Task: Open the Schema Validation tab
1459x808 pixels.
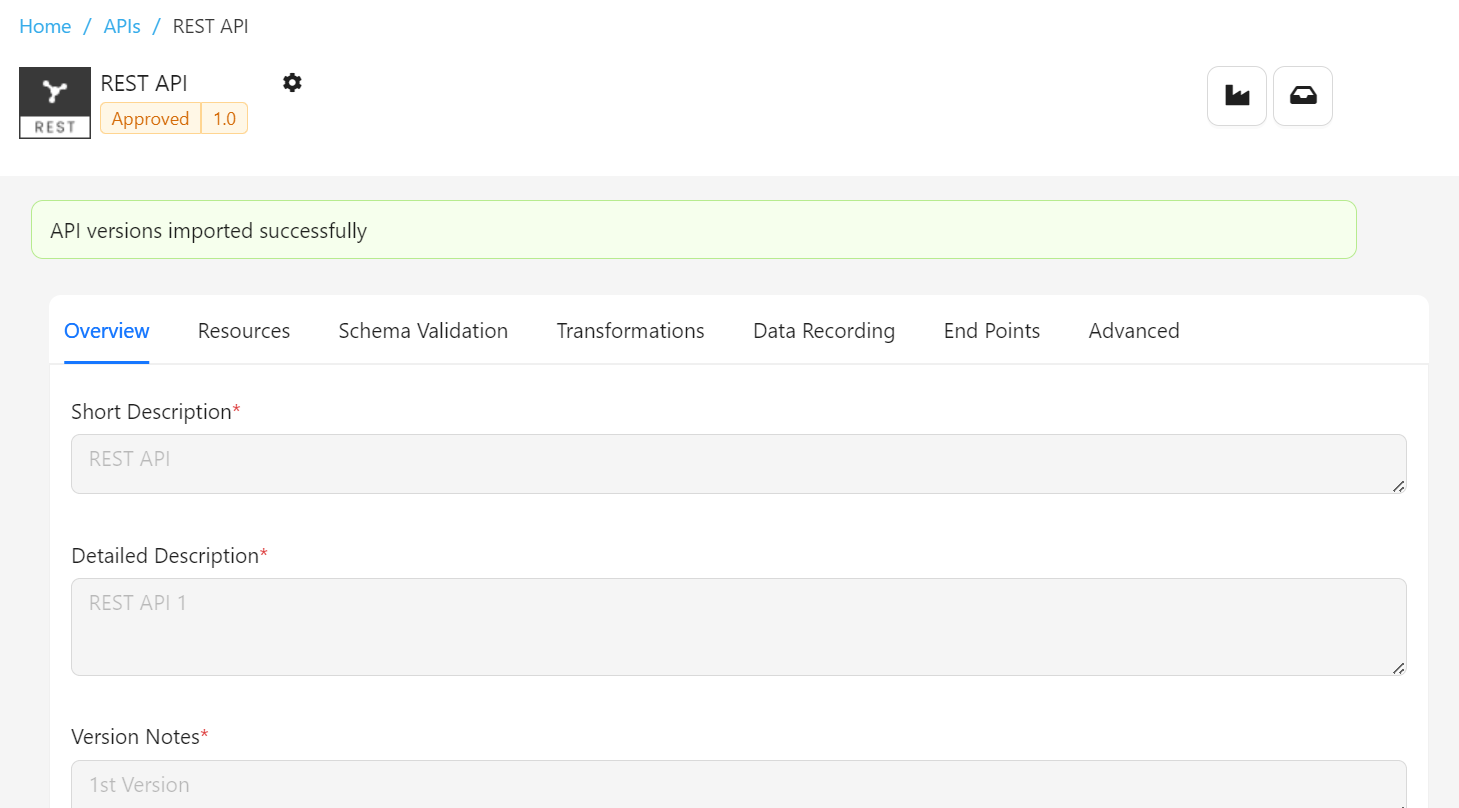Action: pyautogui.click(x=423, y=331)
